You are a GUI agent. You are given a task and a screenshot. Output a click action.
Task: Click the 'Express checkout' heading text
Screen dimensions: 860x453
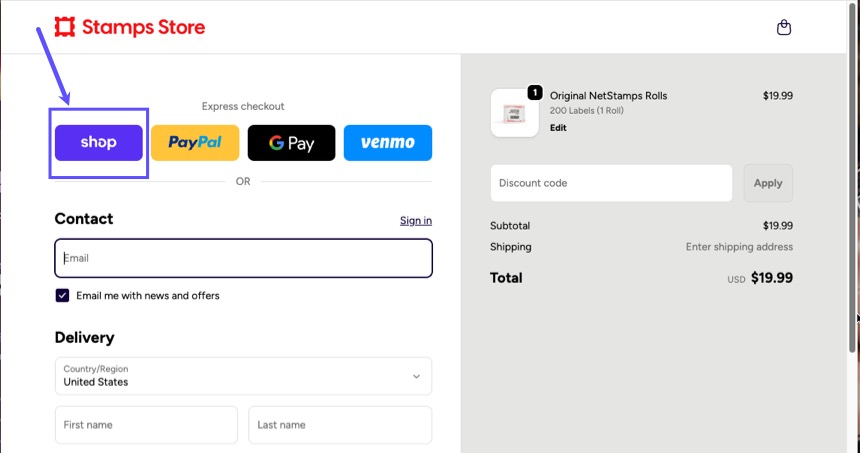point(243,106)
